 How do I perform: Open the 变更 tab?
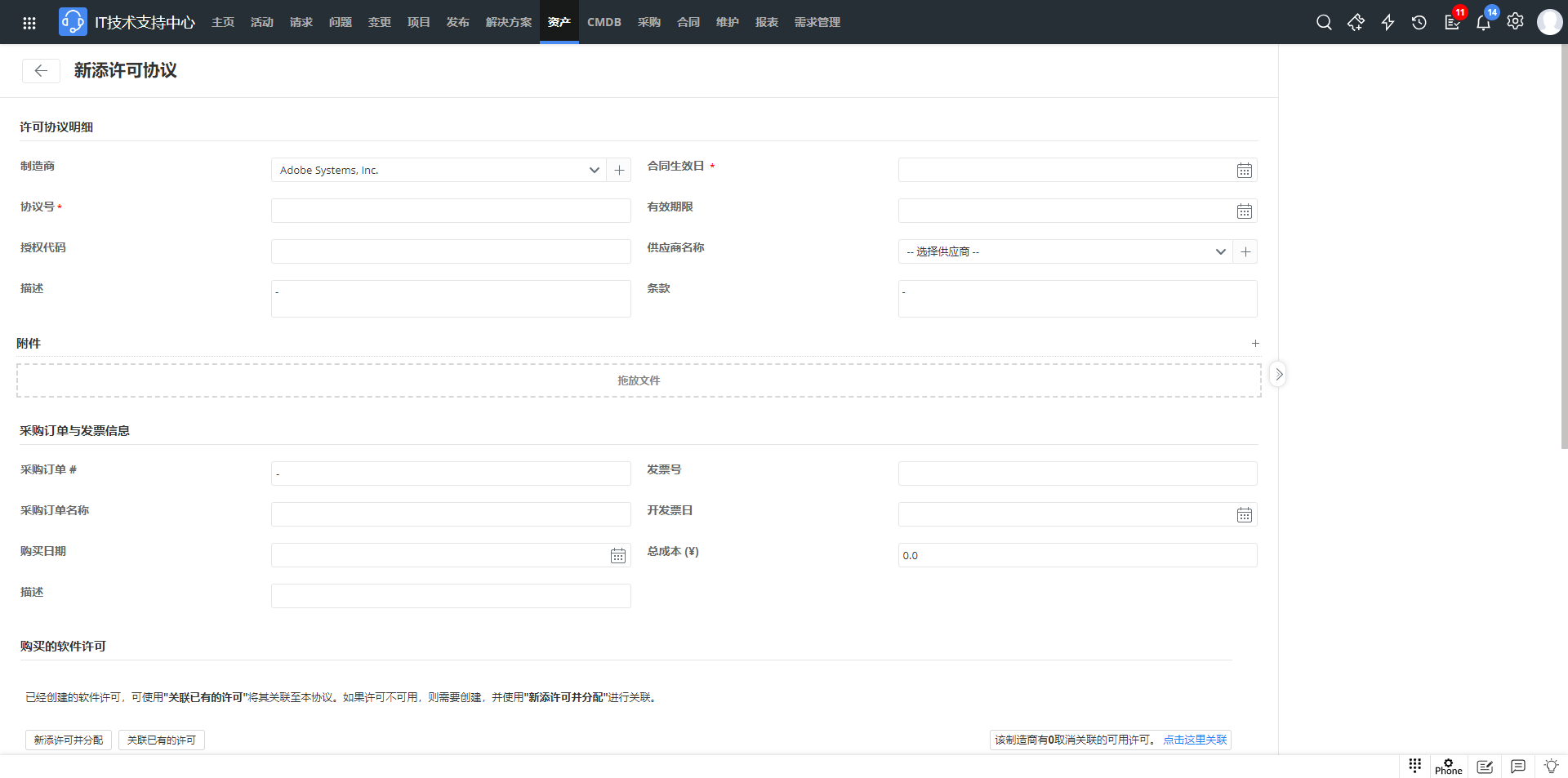click(380, 22)
